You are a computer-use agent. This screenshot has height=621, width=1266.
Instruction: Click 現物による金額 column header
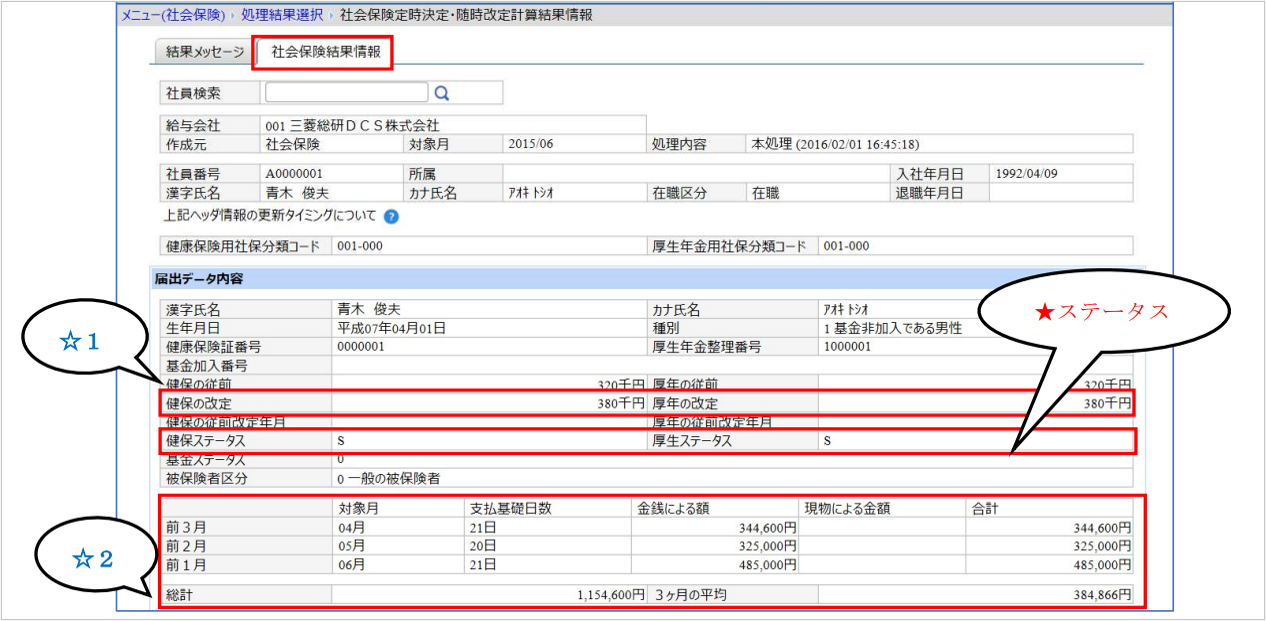click(847, 509)
